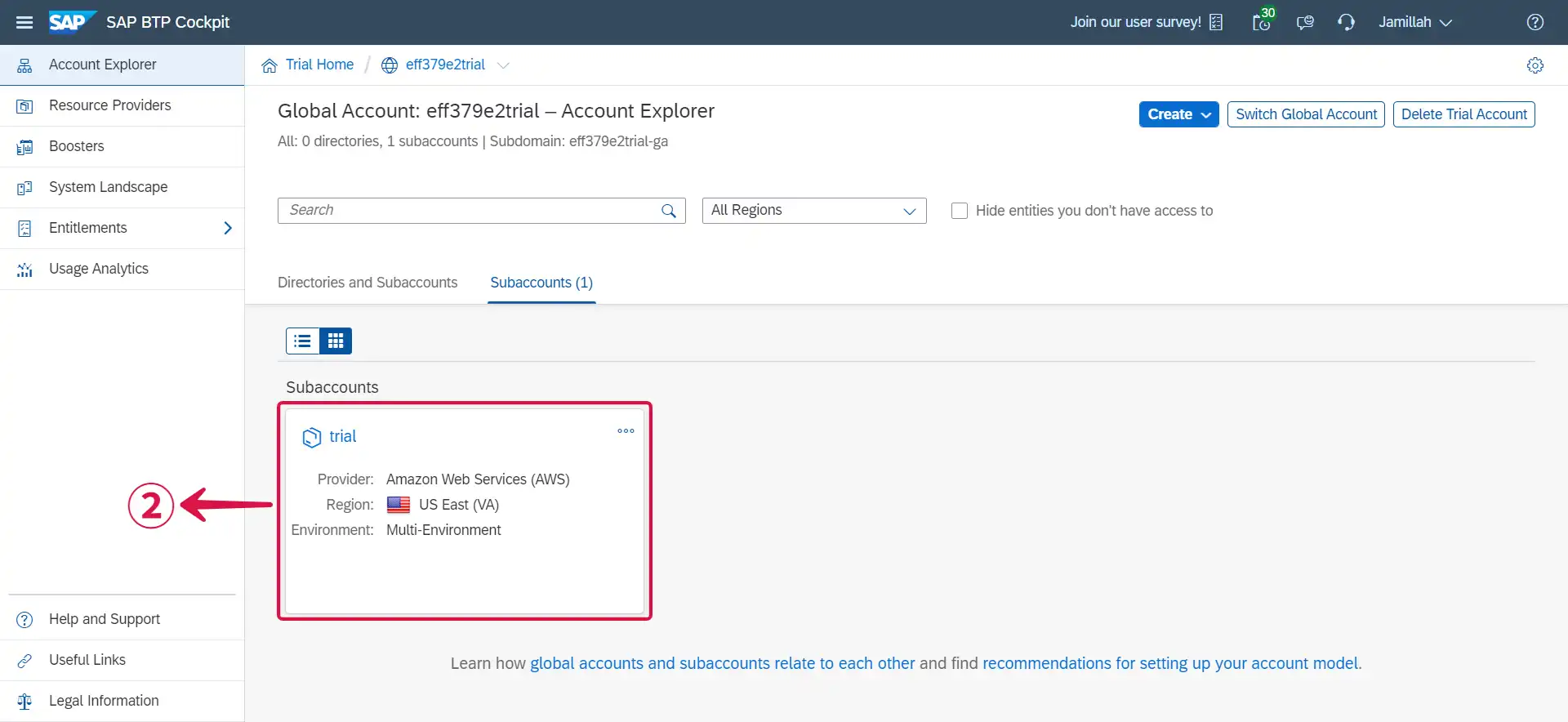1568x722 pixels.
Task: Open the eff379e2trial breadcrumb link
Action: tap(445, 65)
